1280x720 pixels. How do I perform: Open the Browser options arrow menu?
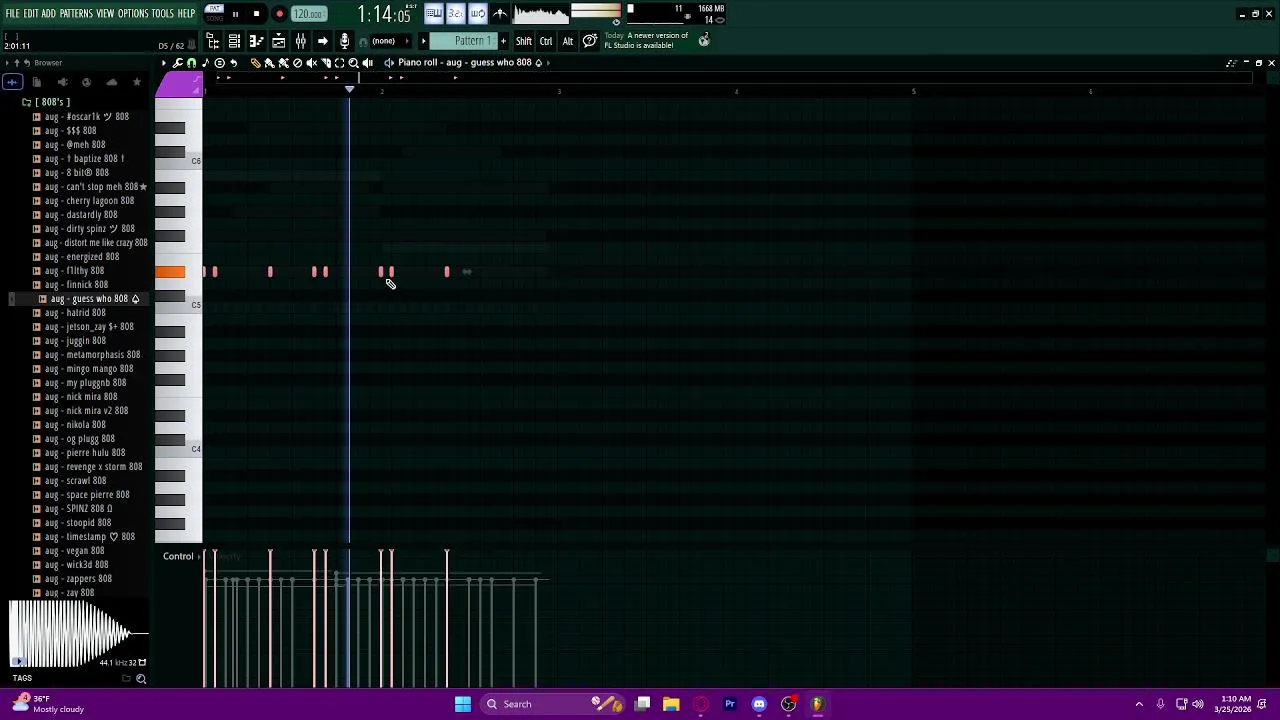(x=7, y=63)
